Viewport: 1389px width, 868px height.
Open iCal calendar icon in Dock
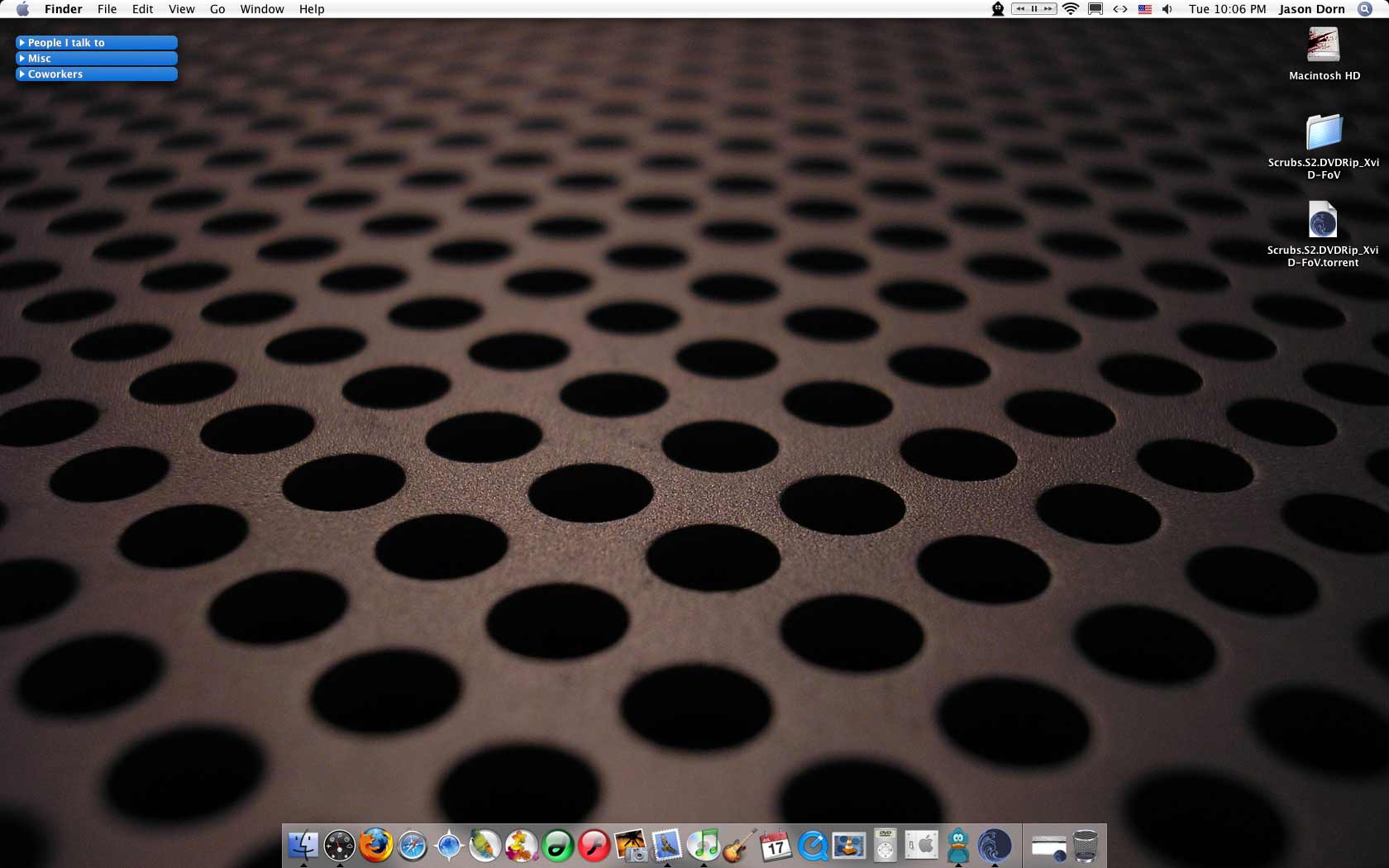776,845
